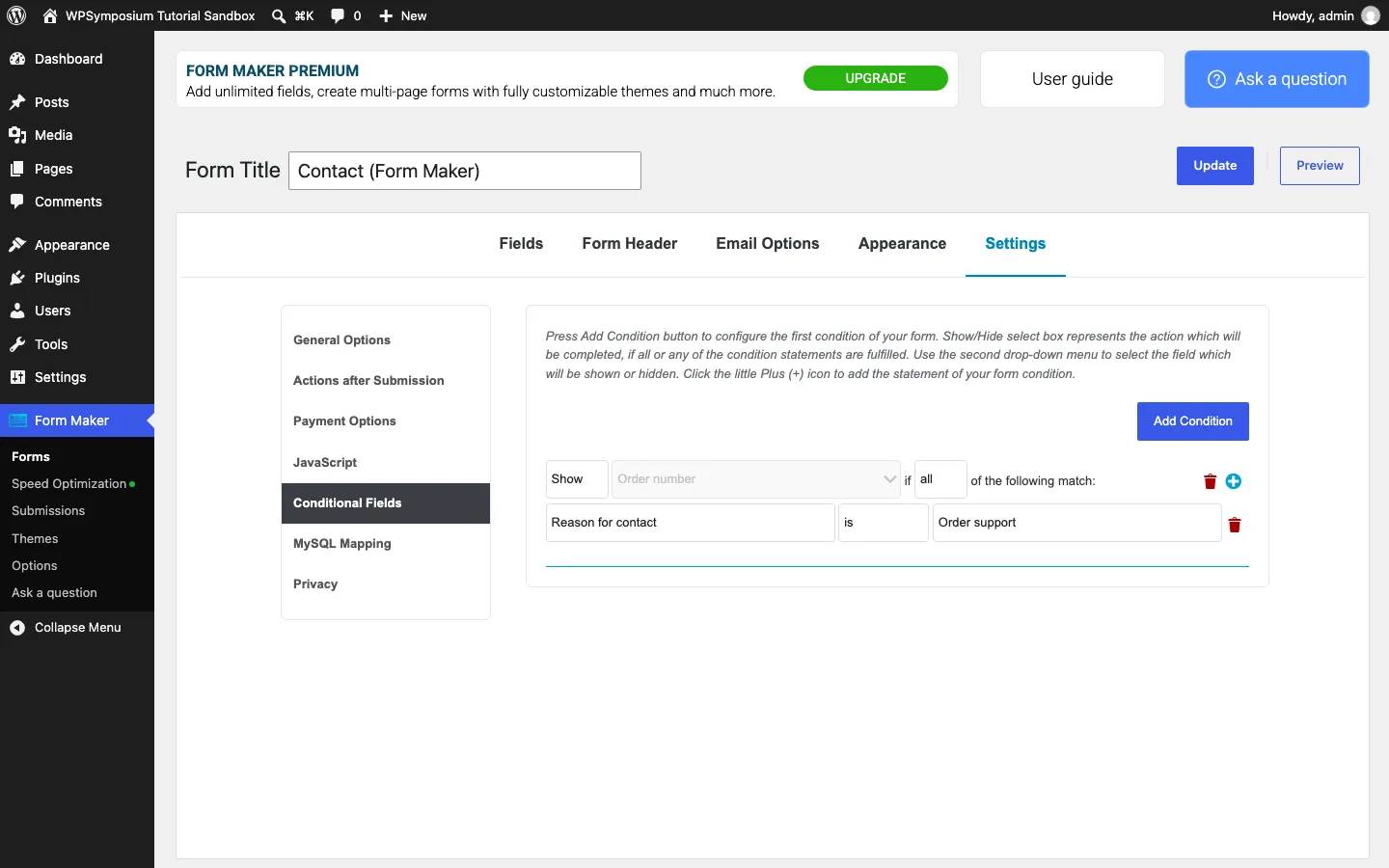This screenshot has width=1389, height=868.
Task: Click the Posts pin icon
Action: pyautogui.click(x=17, y=102)
